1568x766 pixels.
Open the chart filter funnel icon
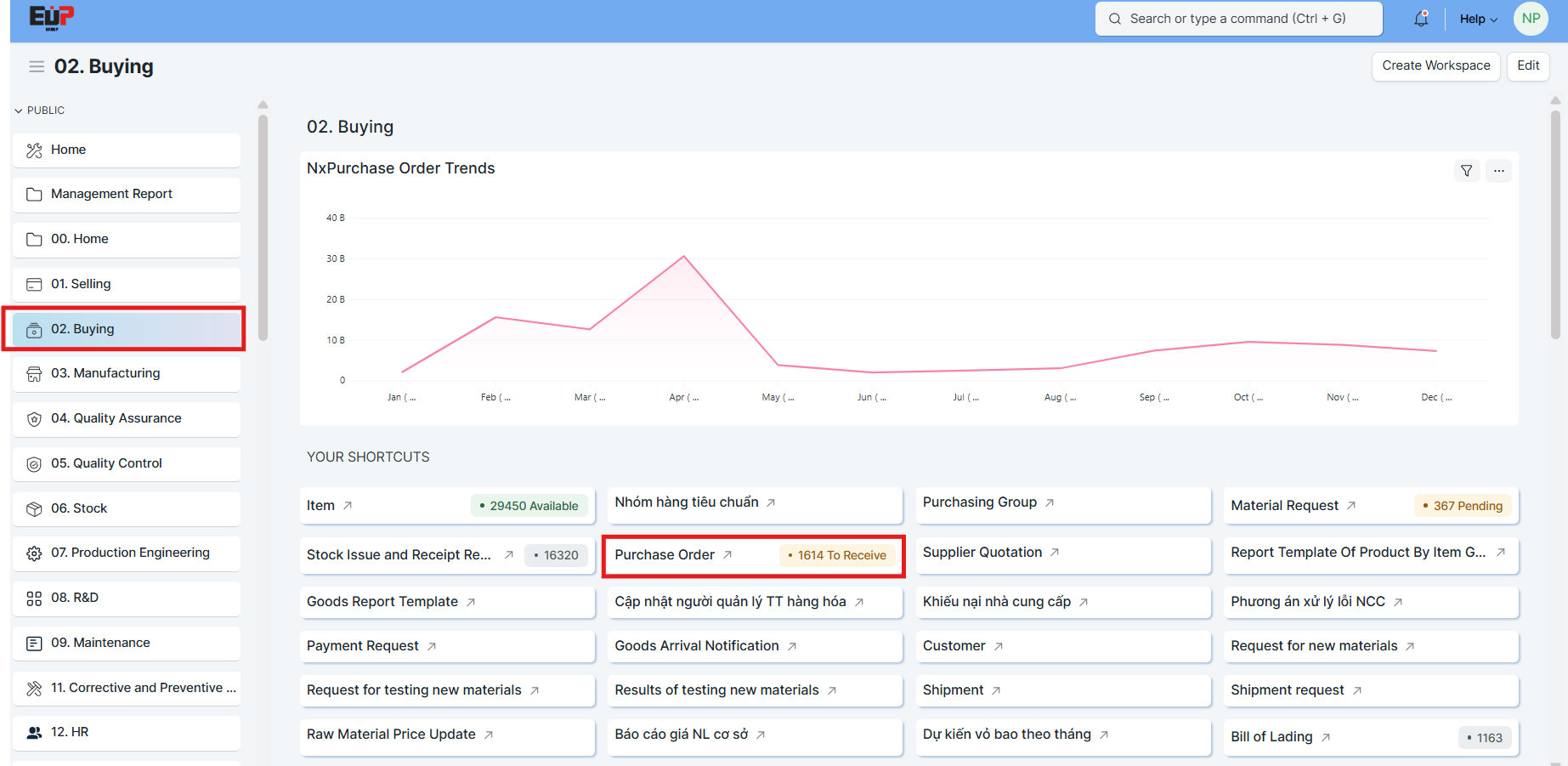point(1466,171)
